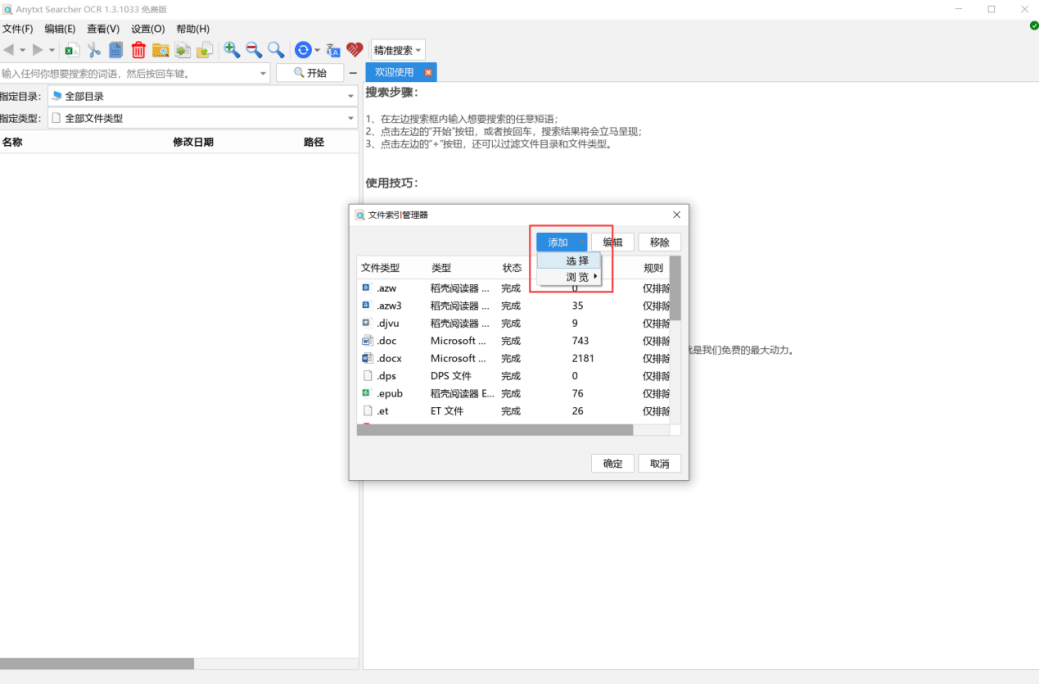Click the green icon of the .epub row
1039x684 pixels.
point(366,393)
